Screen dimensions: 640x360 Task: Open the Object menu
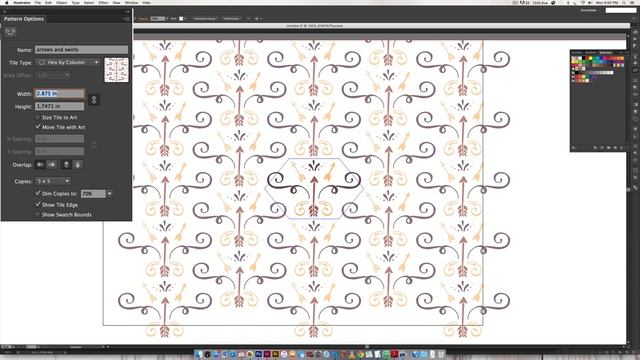(62, 2)
